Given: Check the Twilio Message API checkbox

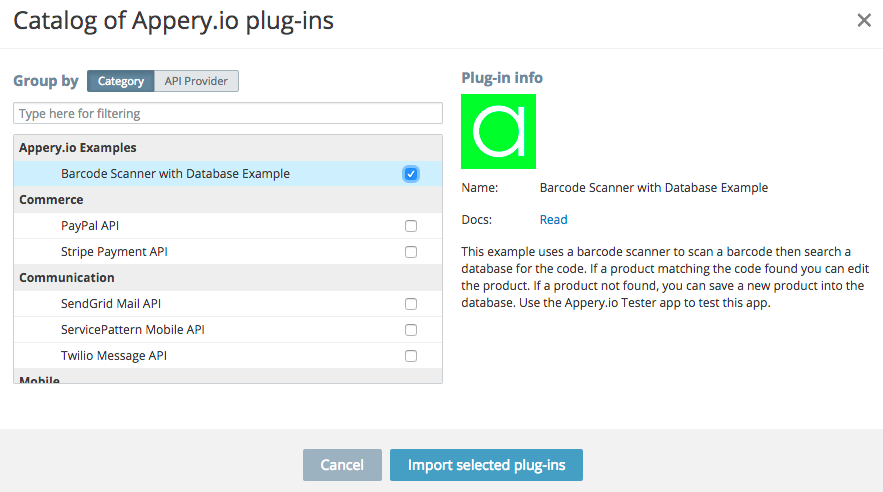Looking at the screenshot, I should 411,356.
